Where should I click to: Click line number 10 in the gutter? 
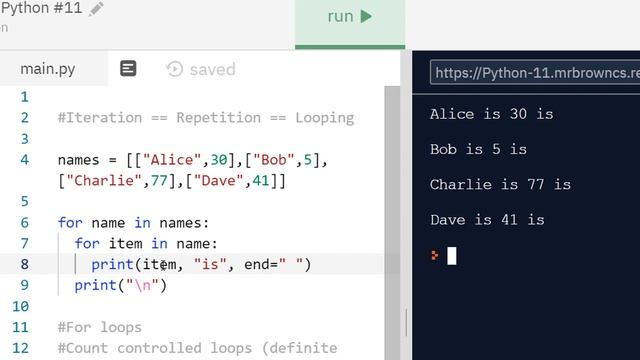pyautogui.click(x=20, y=306)
